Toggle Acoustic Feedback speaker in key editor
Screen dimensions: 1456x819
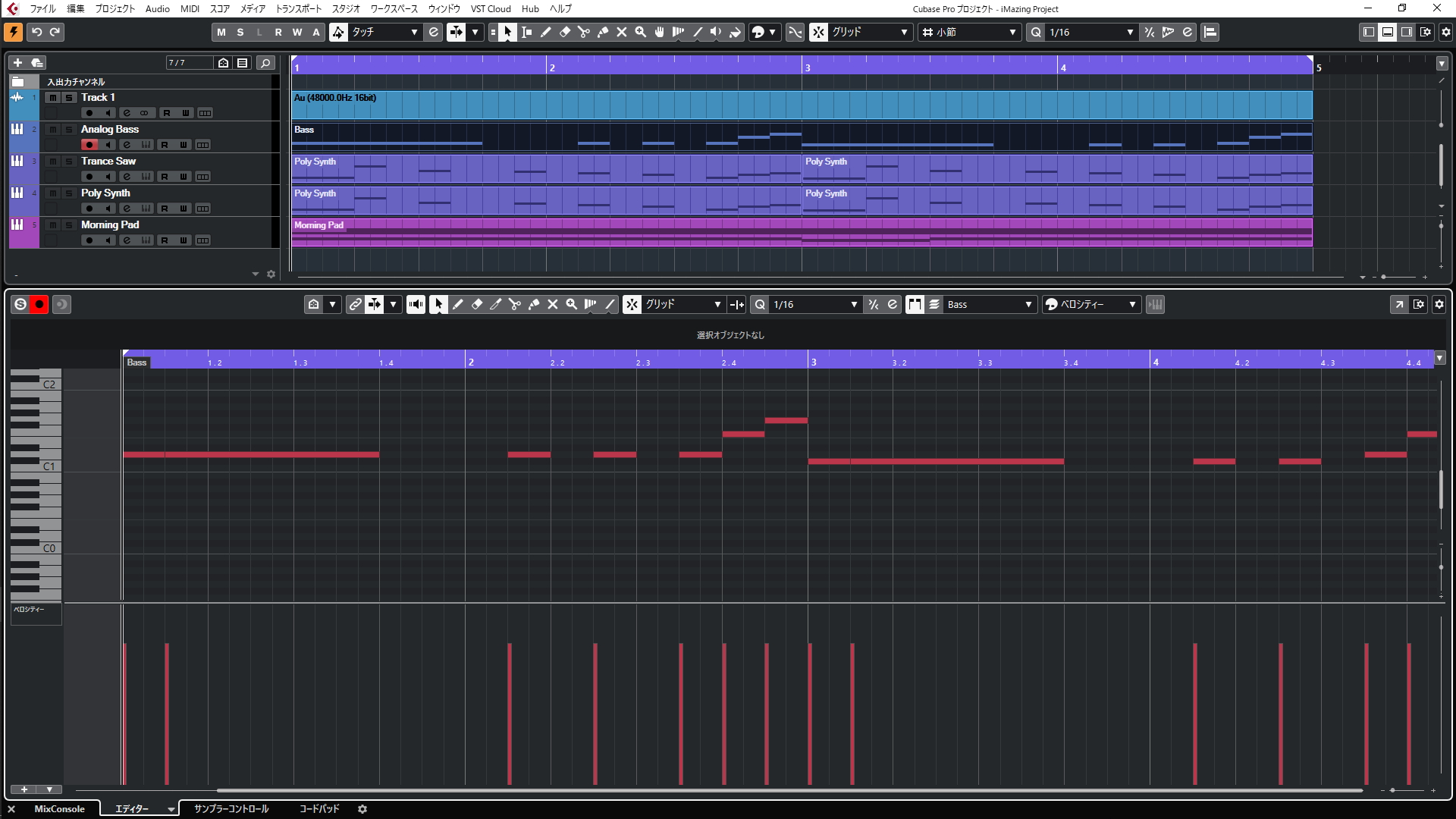click(x=416, y=304)
